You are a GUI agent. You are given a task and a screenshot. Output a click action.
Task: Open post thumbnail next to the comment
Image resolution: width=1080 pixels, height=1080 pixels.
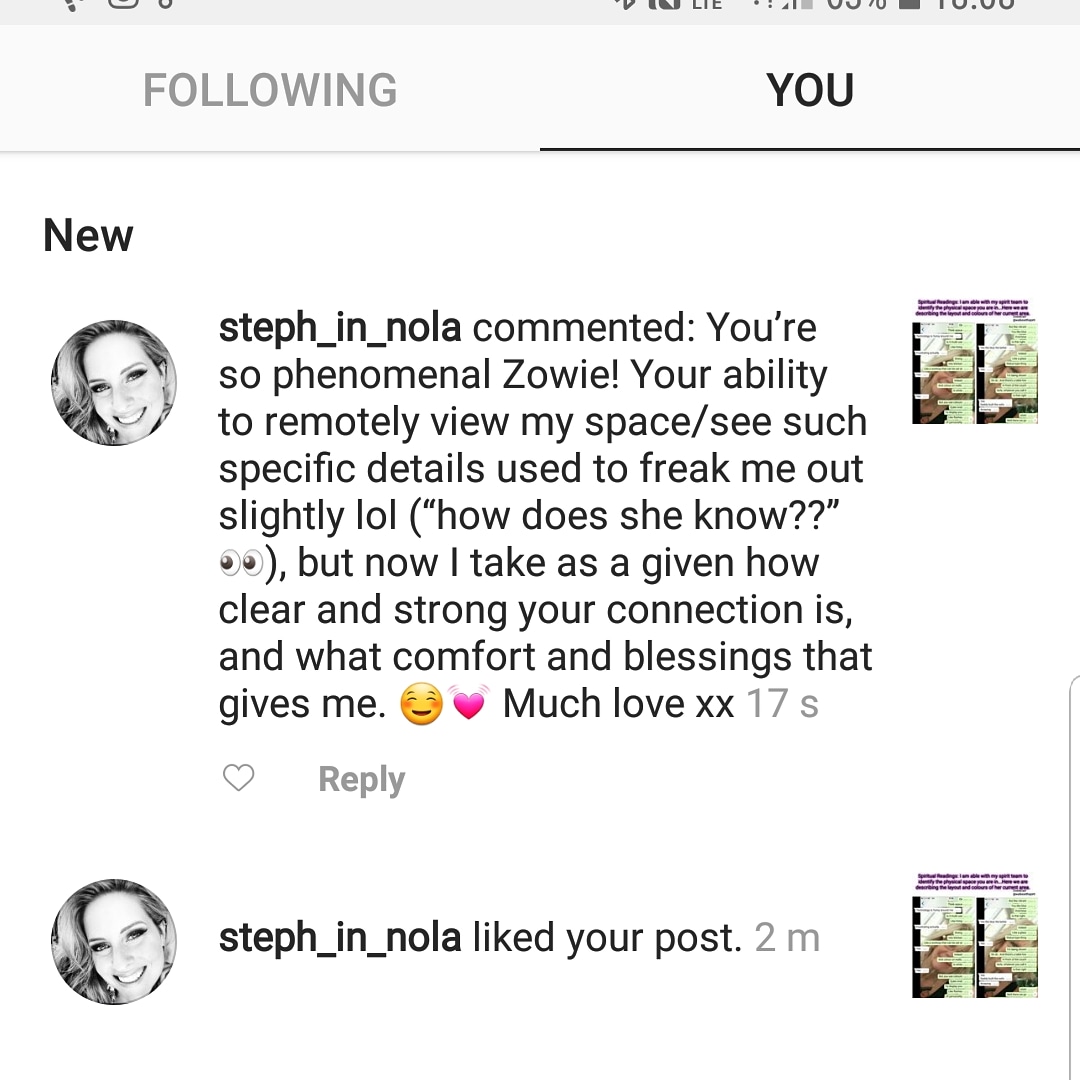[x=975, y=361]
